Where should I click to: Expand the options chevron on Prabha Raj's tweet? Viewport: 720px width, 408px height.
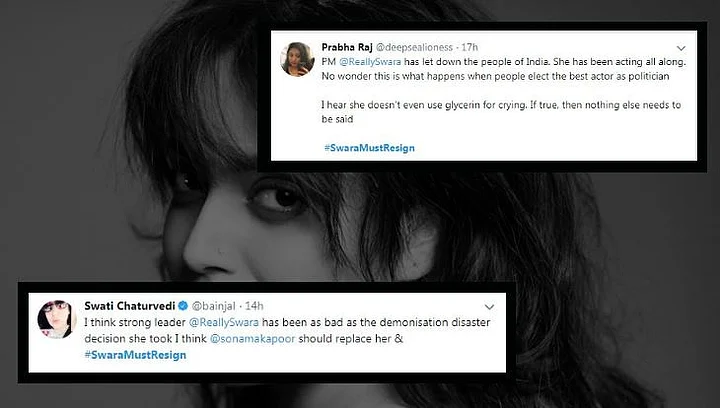680,47
